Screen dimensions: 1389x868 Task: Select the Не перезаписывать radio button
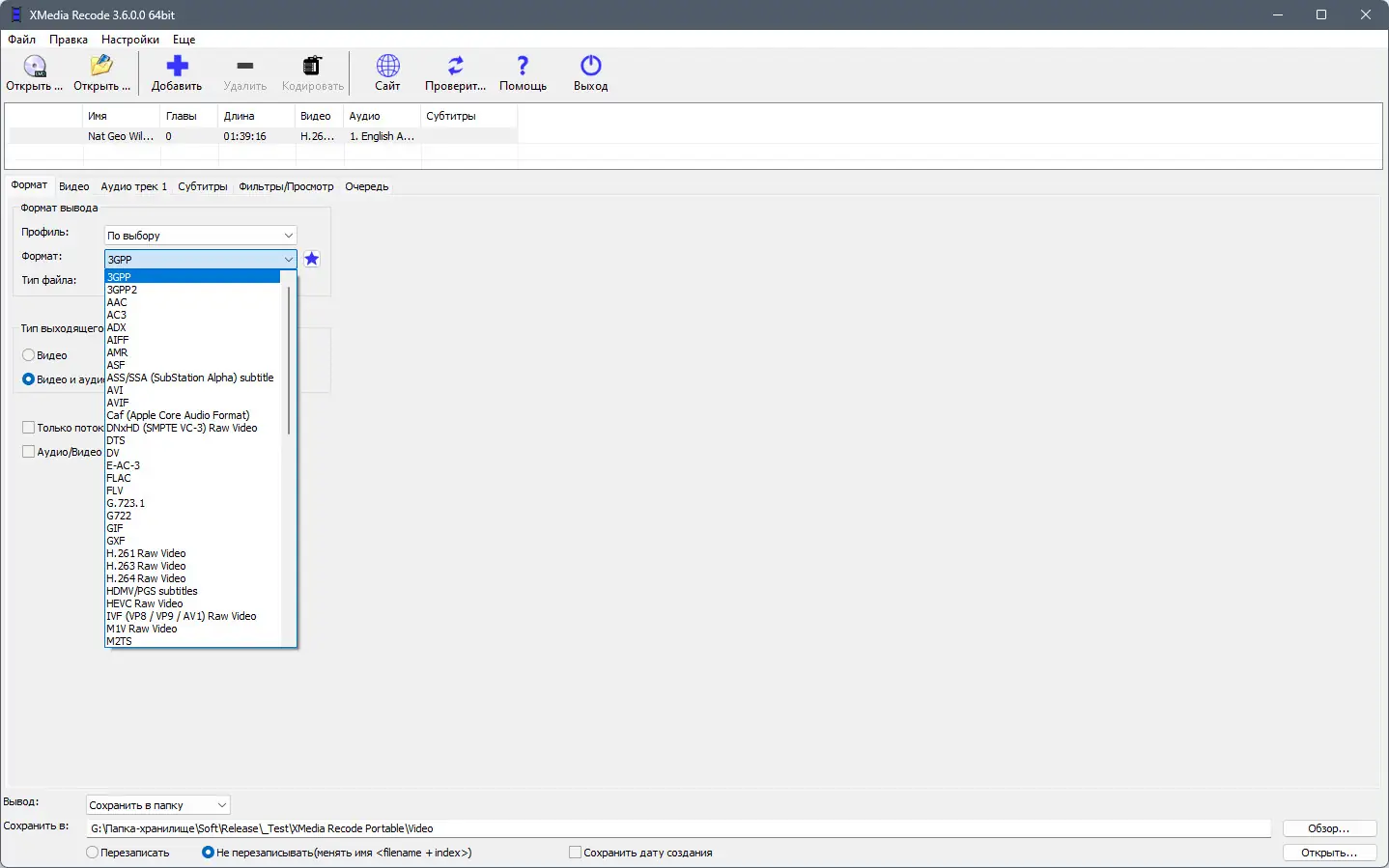(x=208, y=853)
